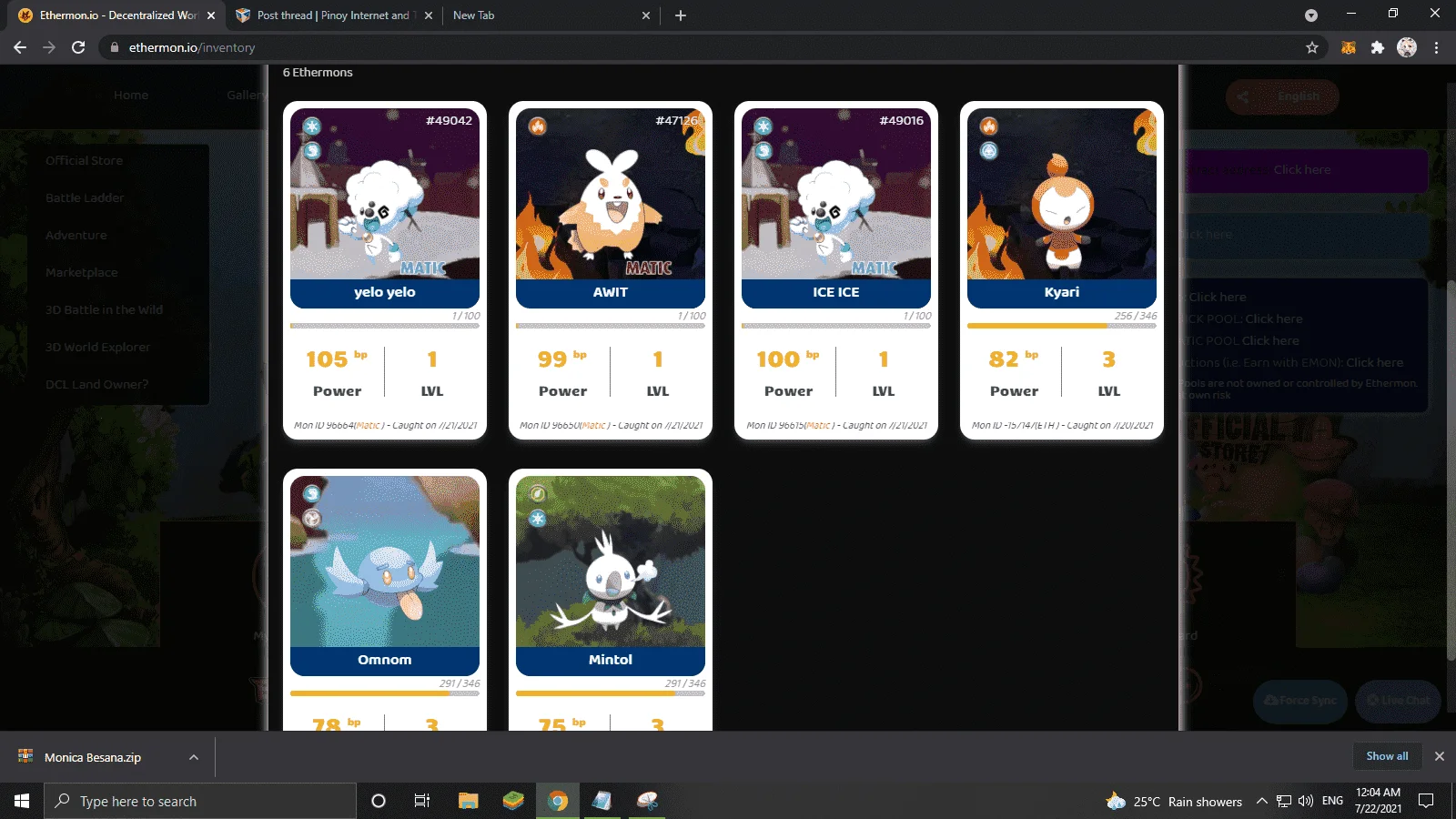Click the yelo yelo experience bar
This screenshot has width=1456, height=819.
coord(385,326)
